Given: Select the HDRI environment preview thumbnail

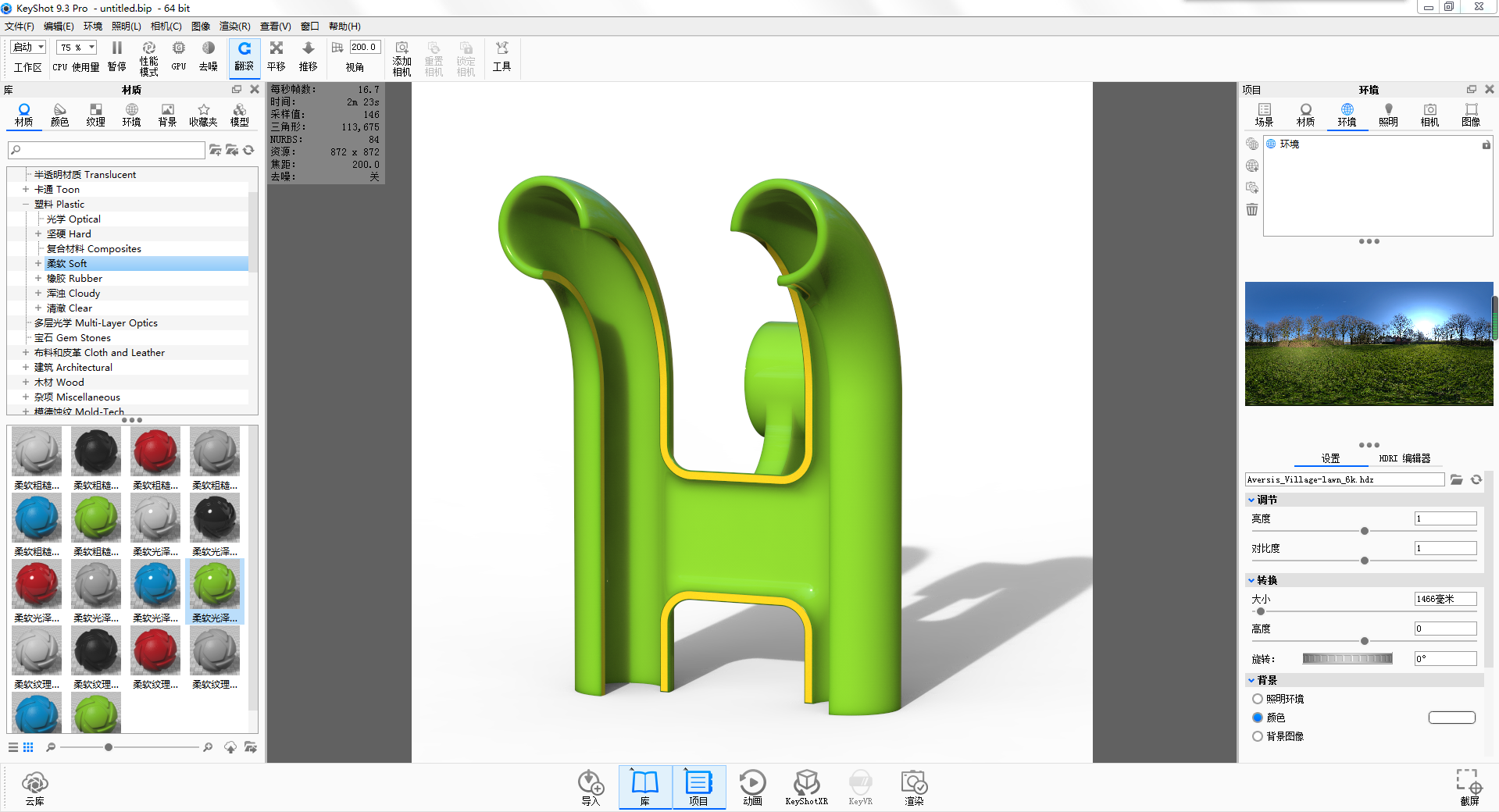Looking at the screenshot, I should tap(1369, 344).
